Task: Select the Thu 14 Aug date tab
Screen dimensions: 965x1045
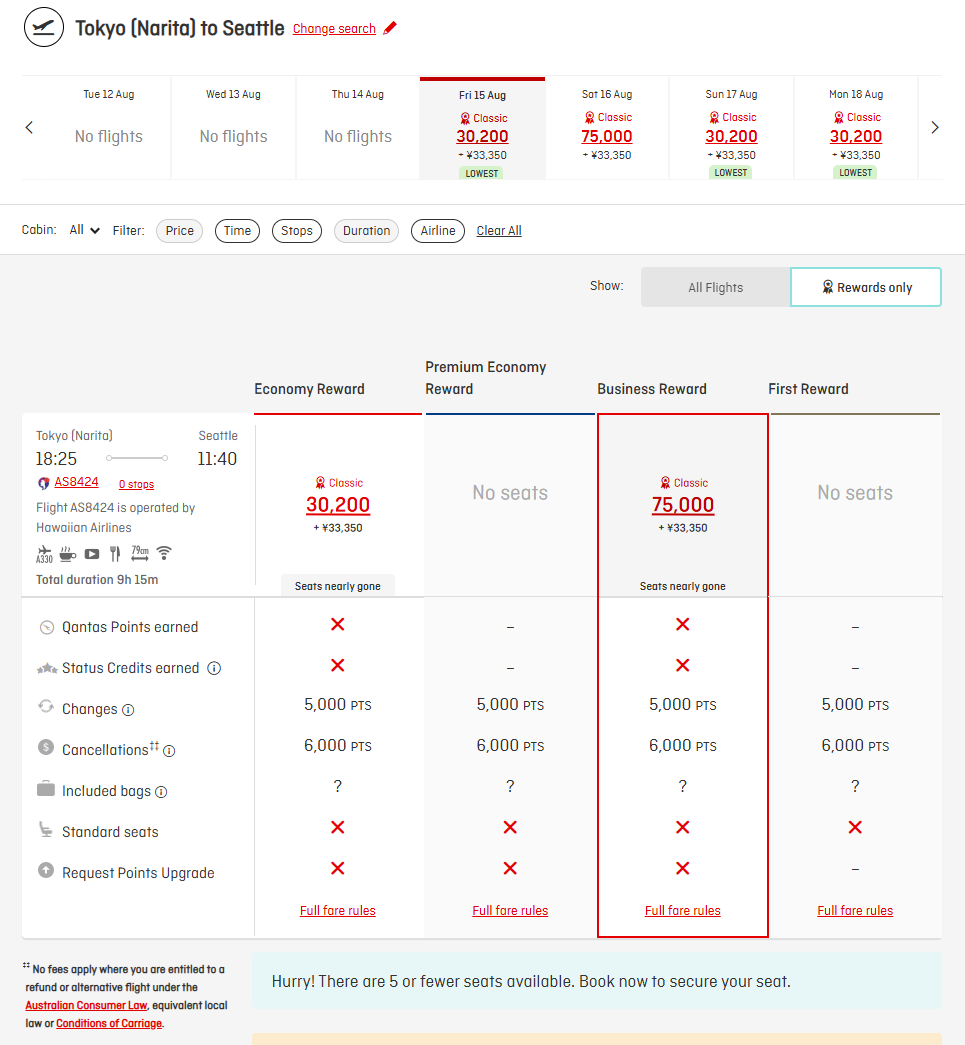Action: click(358, 127)
